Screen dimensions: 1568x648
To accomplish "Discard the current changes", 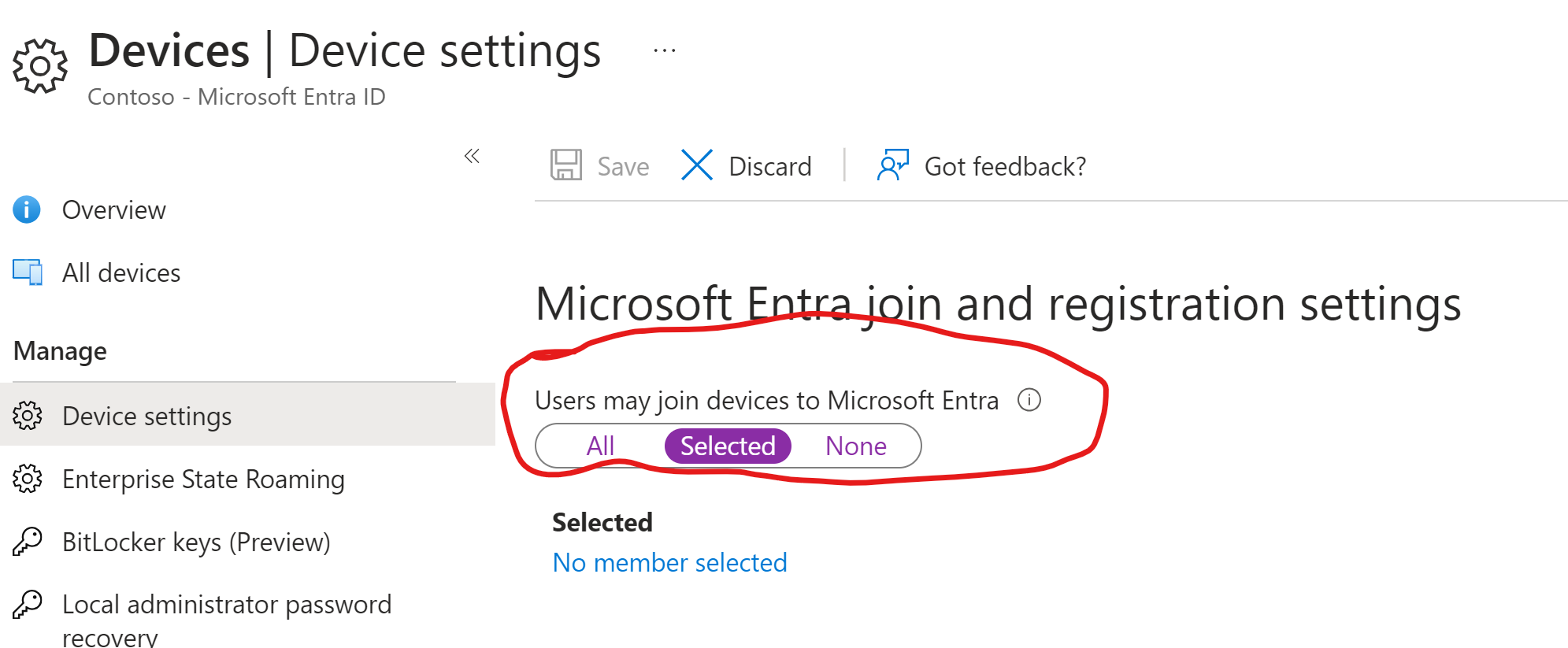I will (x=747, y=165).
